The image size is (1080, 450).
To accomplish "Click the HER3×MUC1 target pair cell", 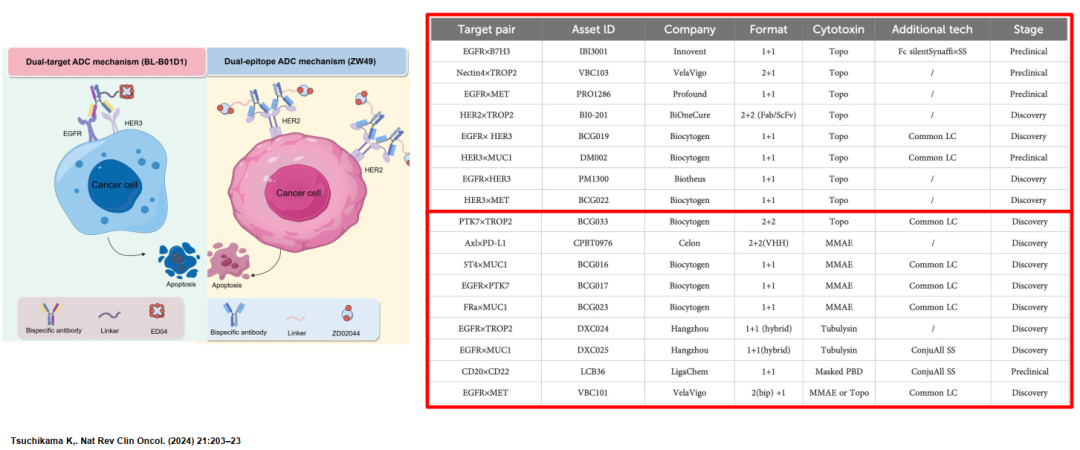I will (x=486, y=158).
